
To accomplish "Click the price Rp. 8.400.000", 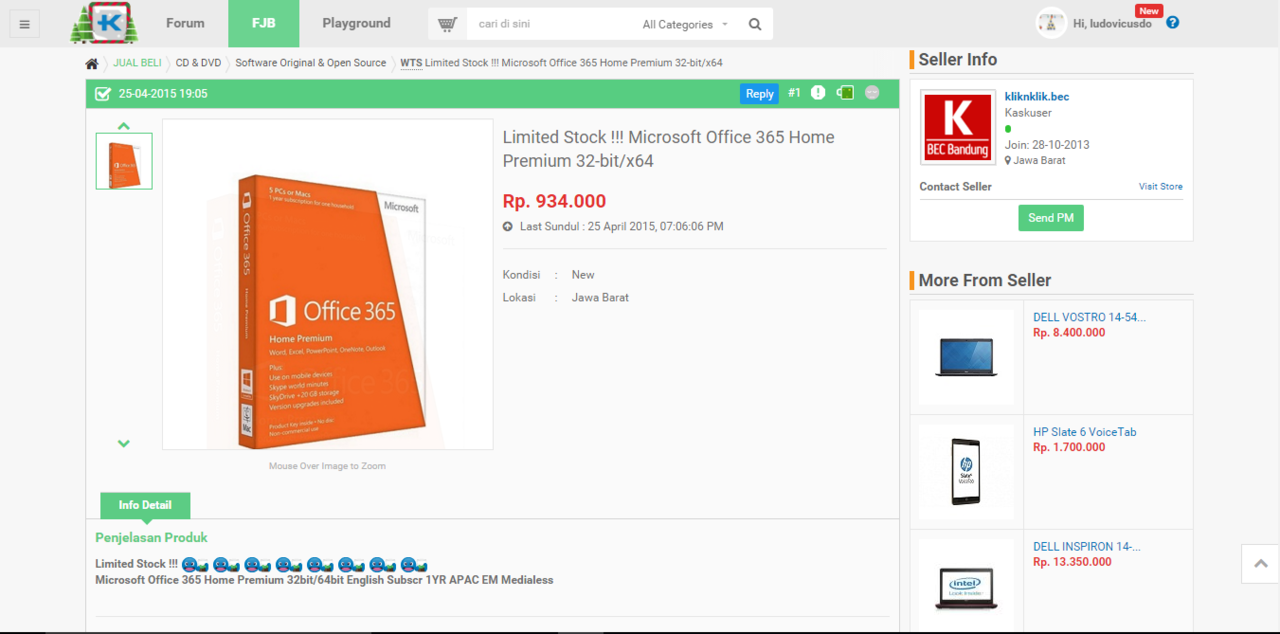I will (x=1069, y=333).
